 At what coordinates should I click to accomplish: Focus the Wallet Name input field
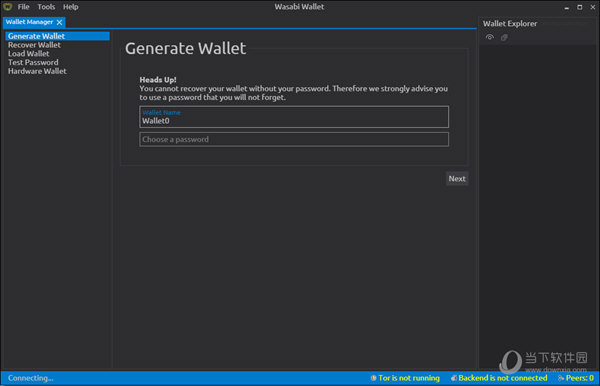pos(294,117)
